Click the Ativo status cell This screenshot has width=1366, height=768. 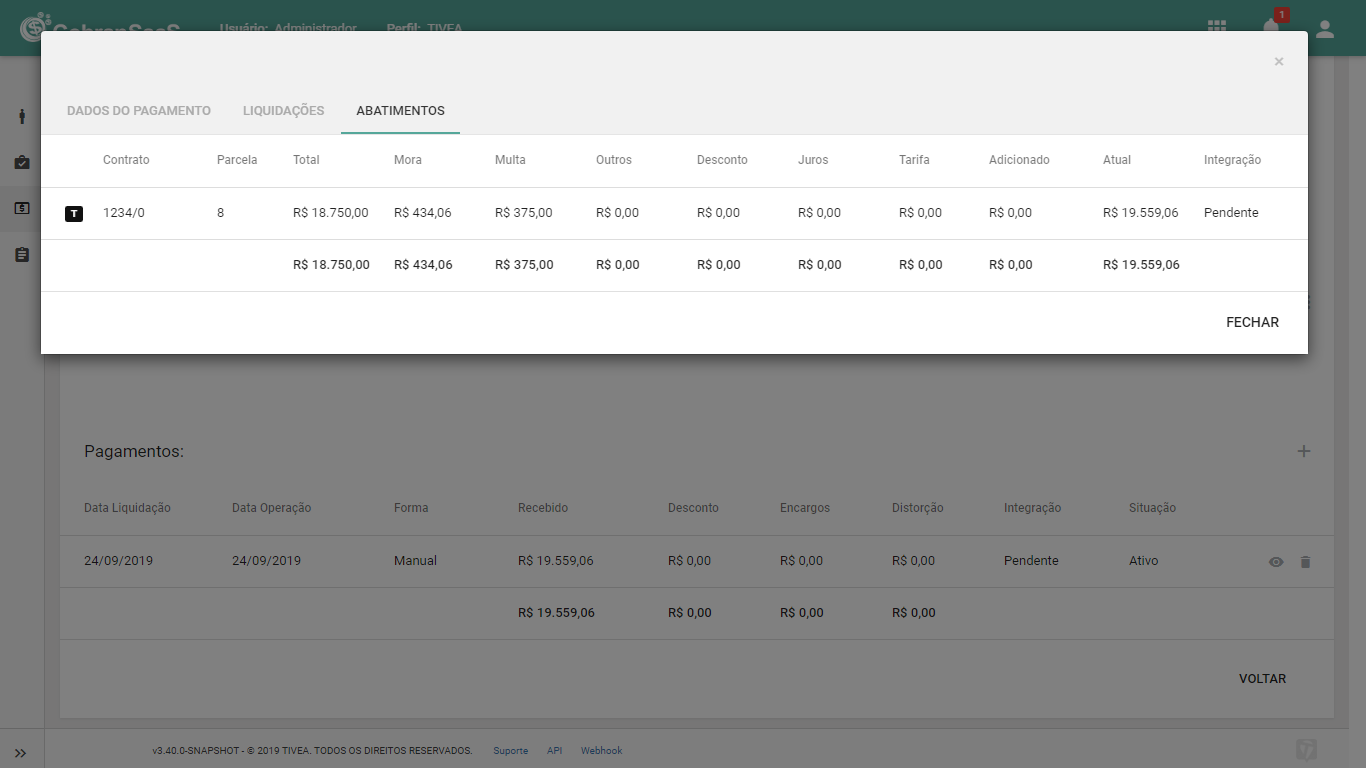point(1144,561)
